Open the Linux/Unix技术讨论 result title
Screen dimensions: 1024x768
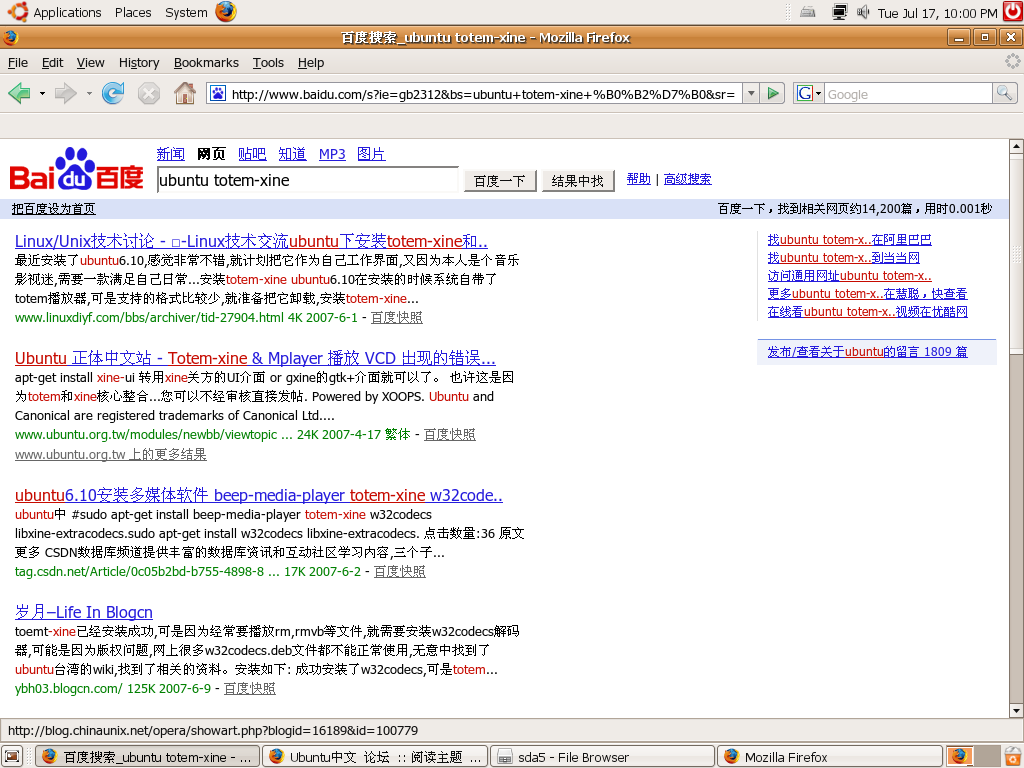tap(251, 241)
